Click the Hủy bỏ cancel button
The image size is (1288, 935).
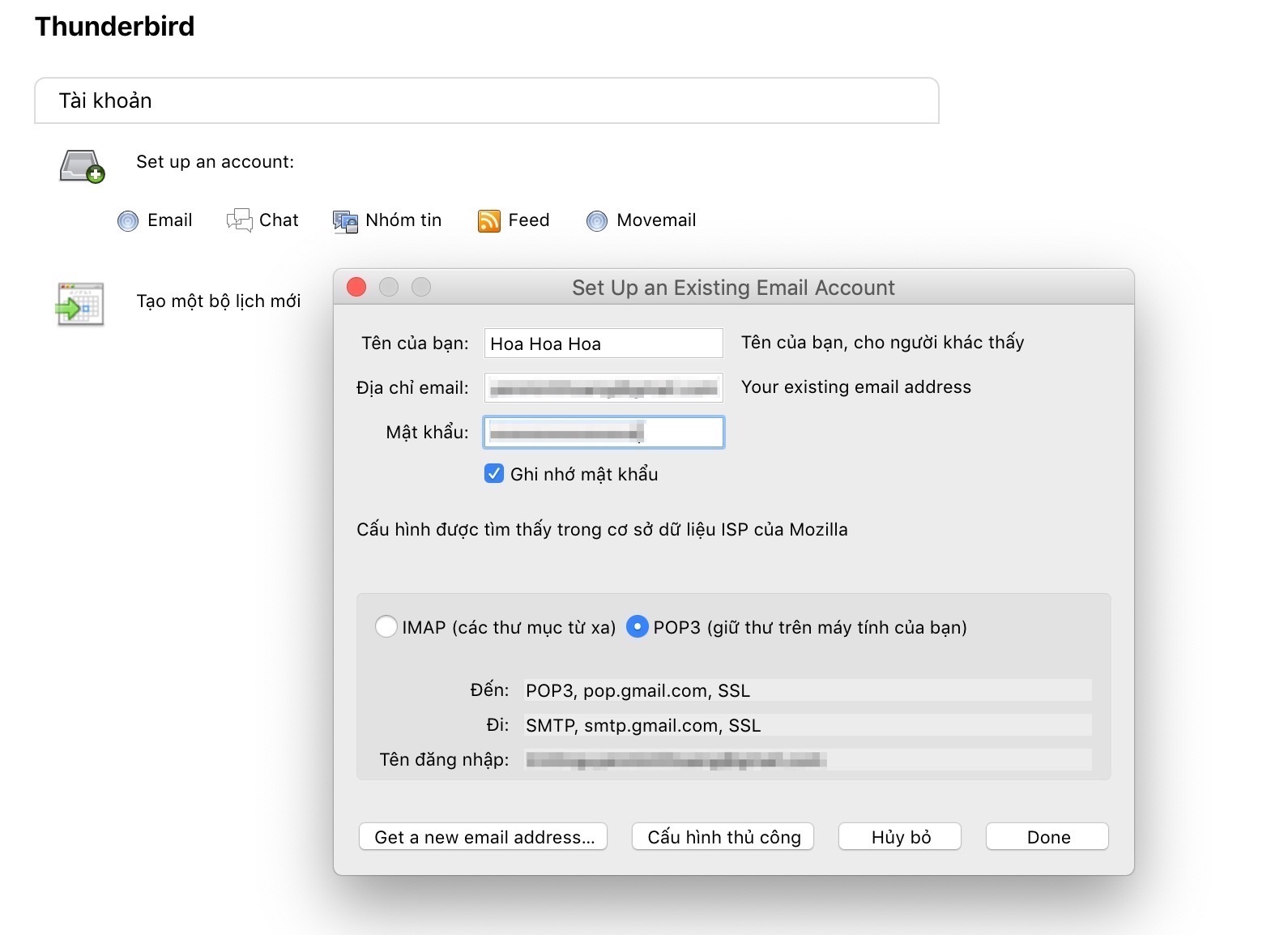(x=900, y=837)
